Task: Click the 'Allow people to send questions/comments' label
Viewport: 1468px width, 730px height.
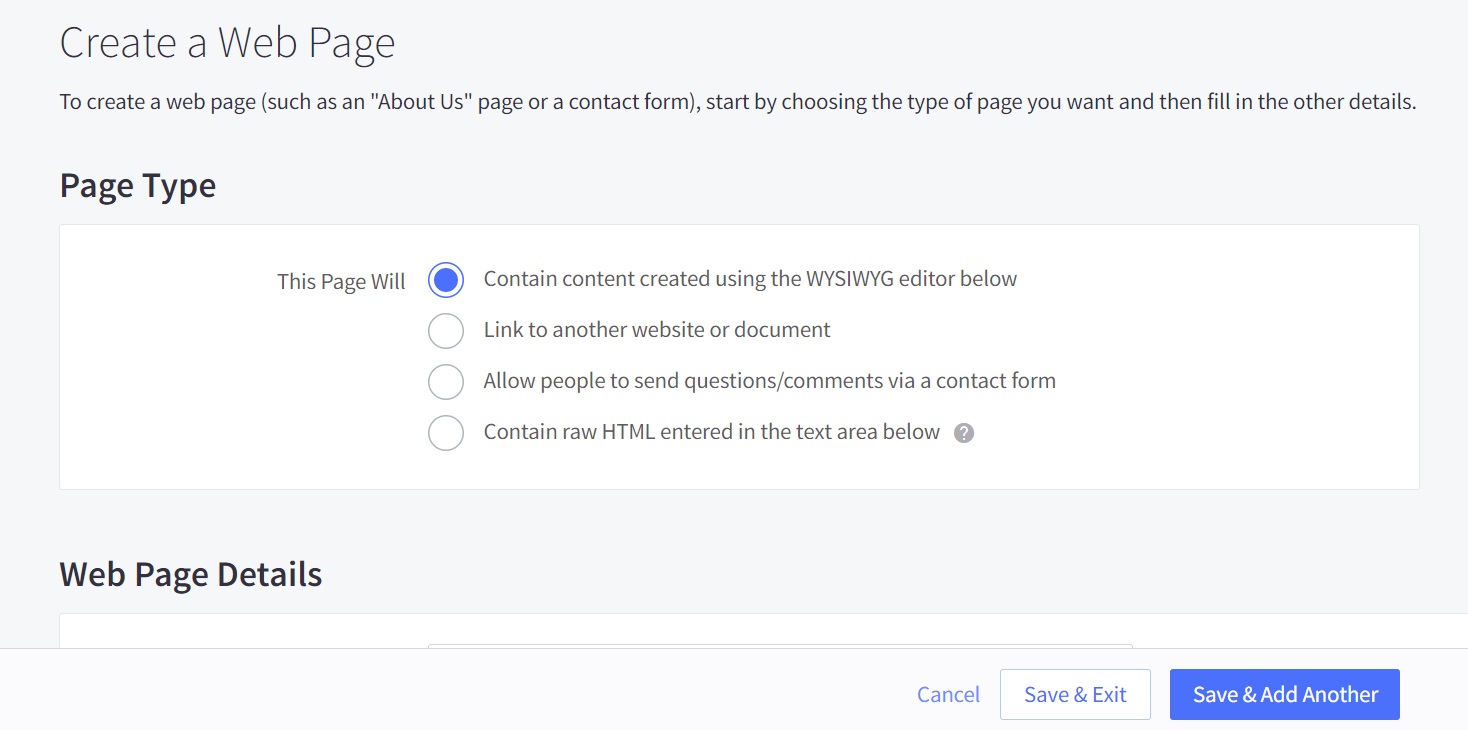Action: [769, 381]
